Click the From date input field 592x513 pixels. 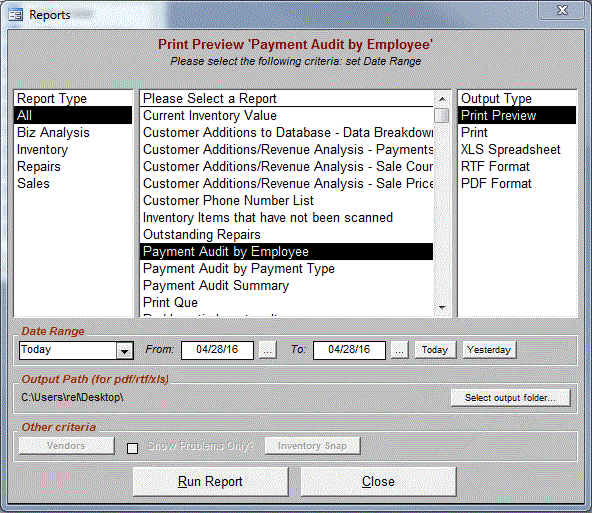(217, 350)
